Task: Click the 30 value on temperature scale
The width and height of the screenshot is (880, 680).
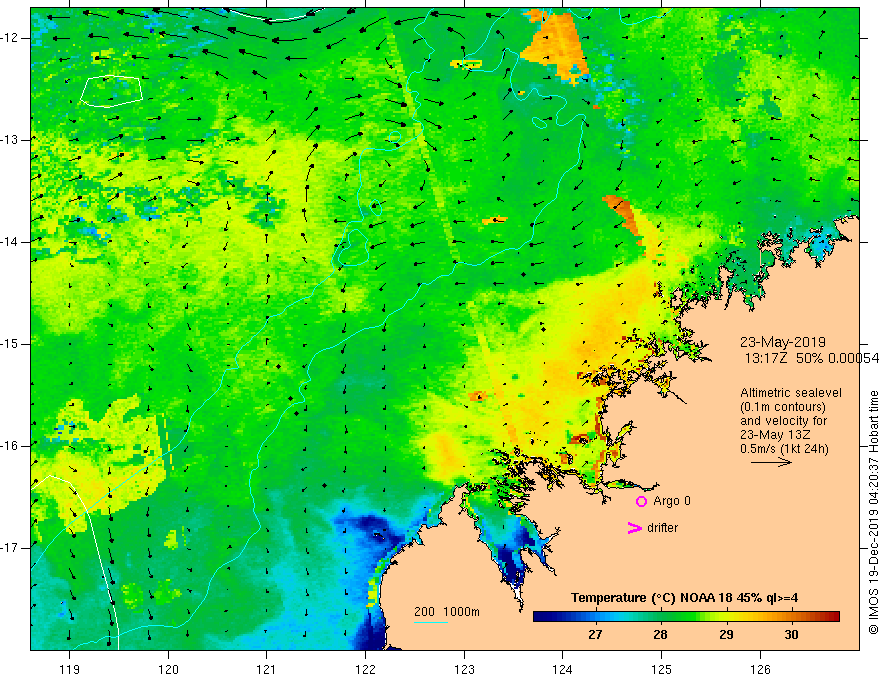Action: (791, 635)
